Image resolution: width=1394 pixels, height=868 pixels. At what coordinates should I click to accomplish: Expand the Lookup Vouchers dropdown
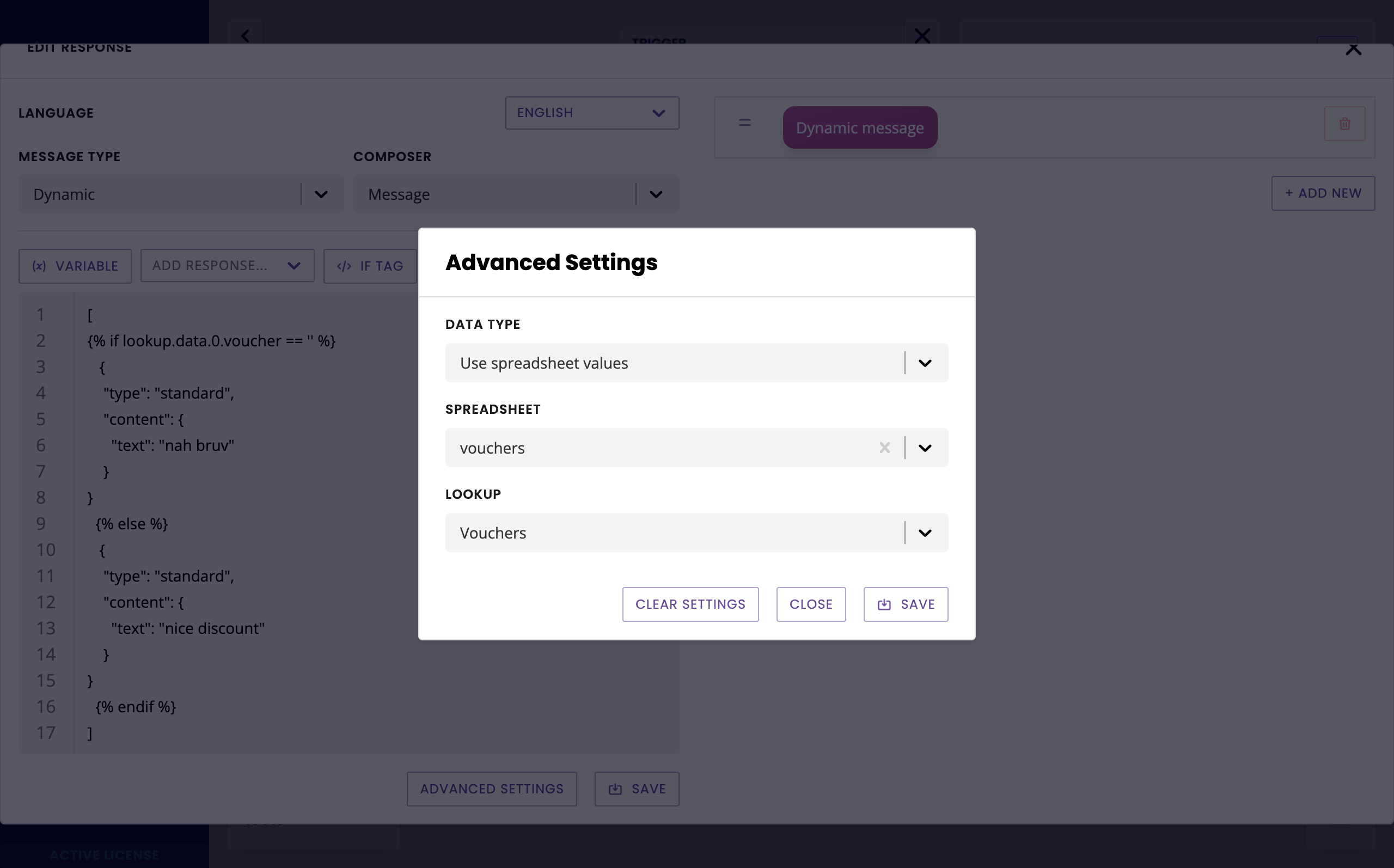click(925, 533)
